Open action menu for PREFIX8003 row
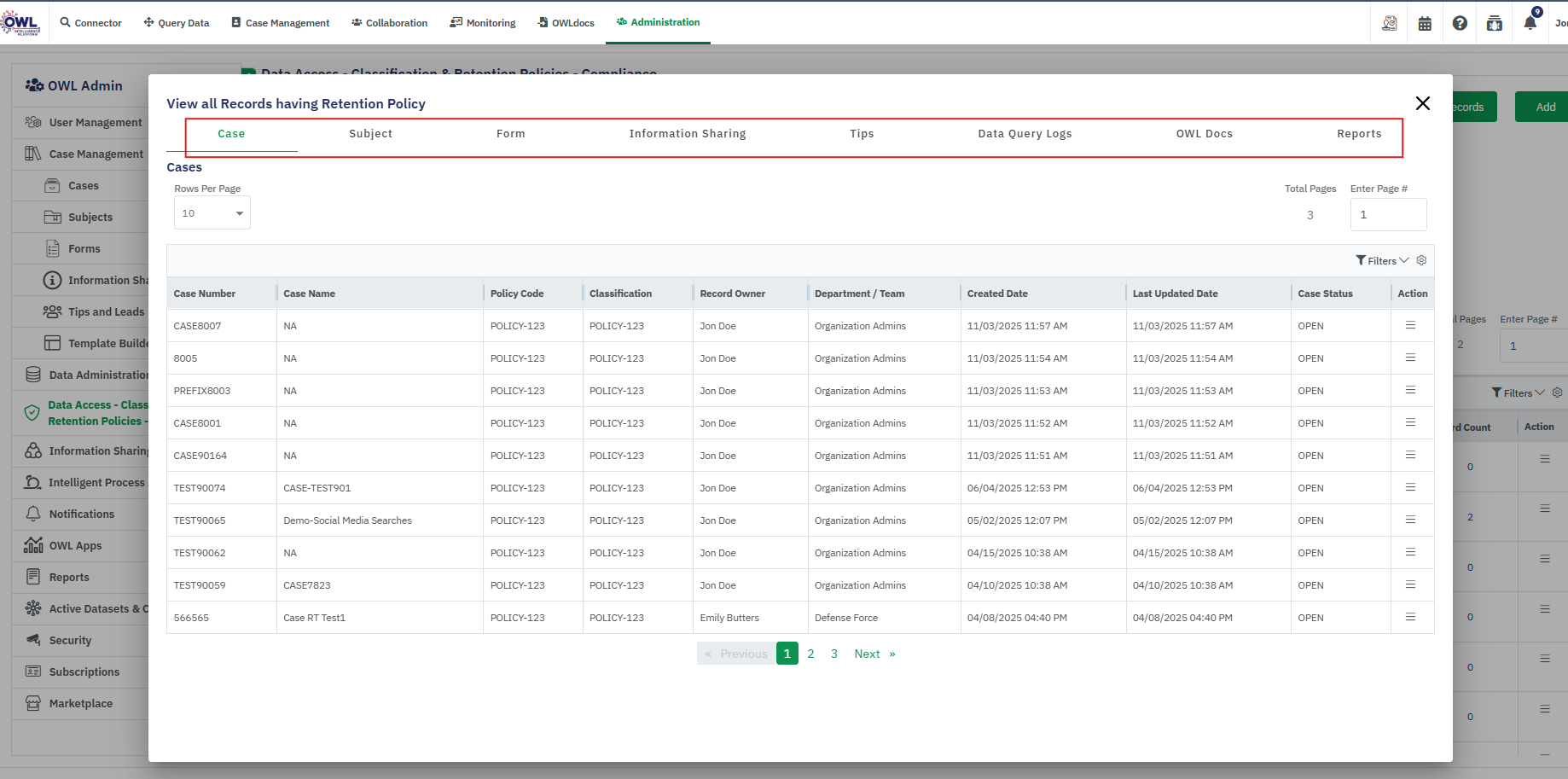The height and width of the screenshot is (779, 1568). point(1410,390)
